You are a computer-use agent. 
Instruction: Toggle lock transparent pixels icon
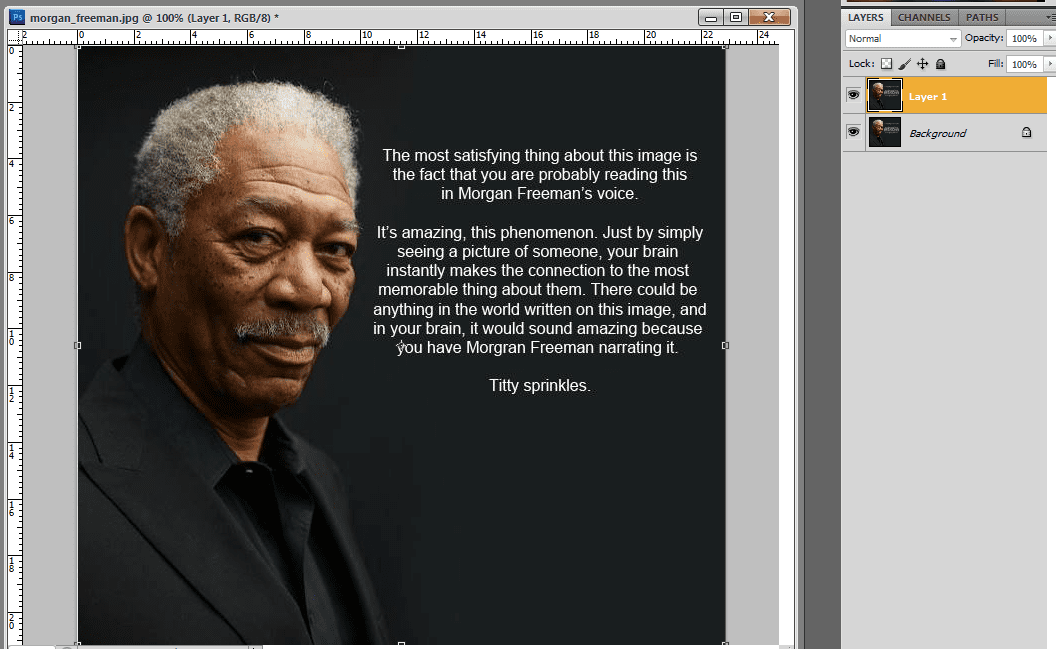click(886, 64)
